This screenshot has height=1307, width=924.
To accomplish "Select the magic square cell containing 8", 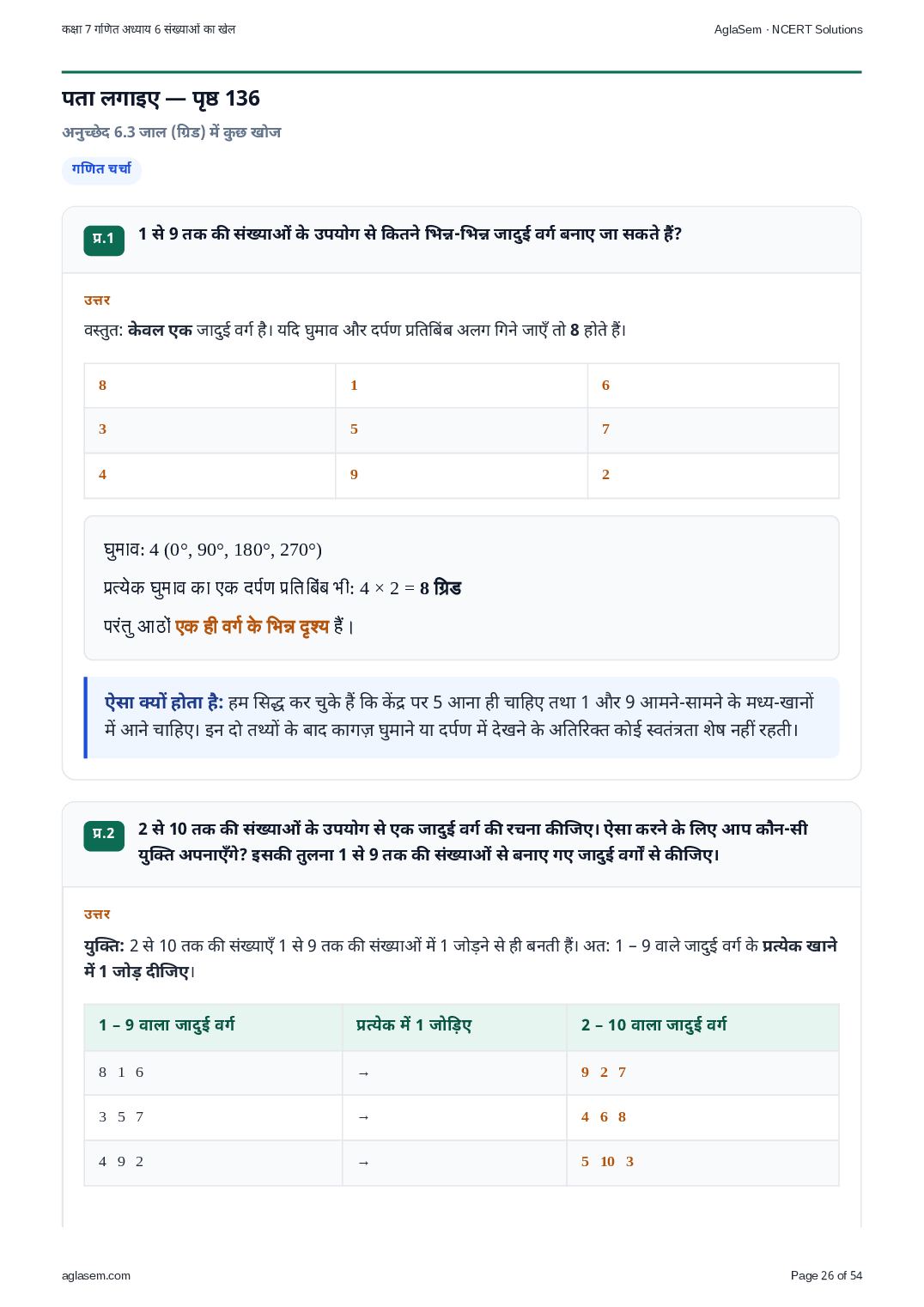I will 210,385.
